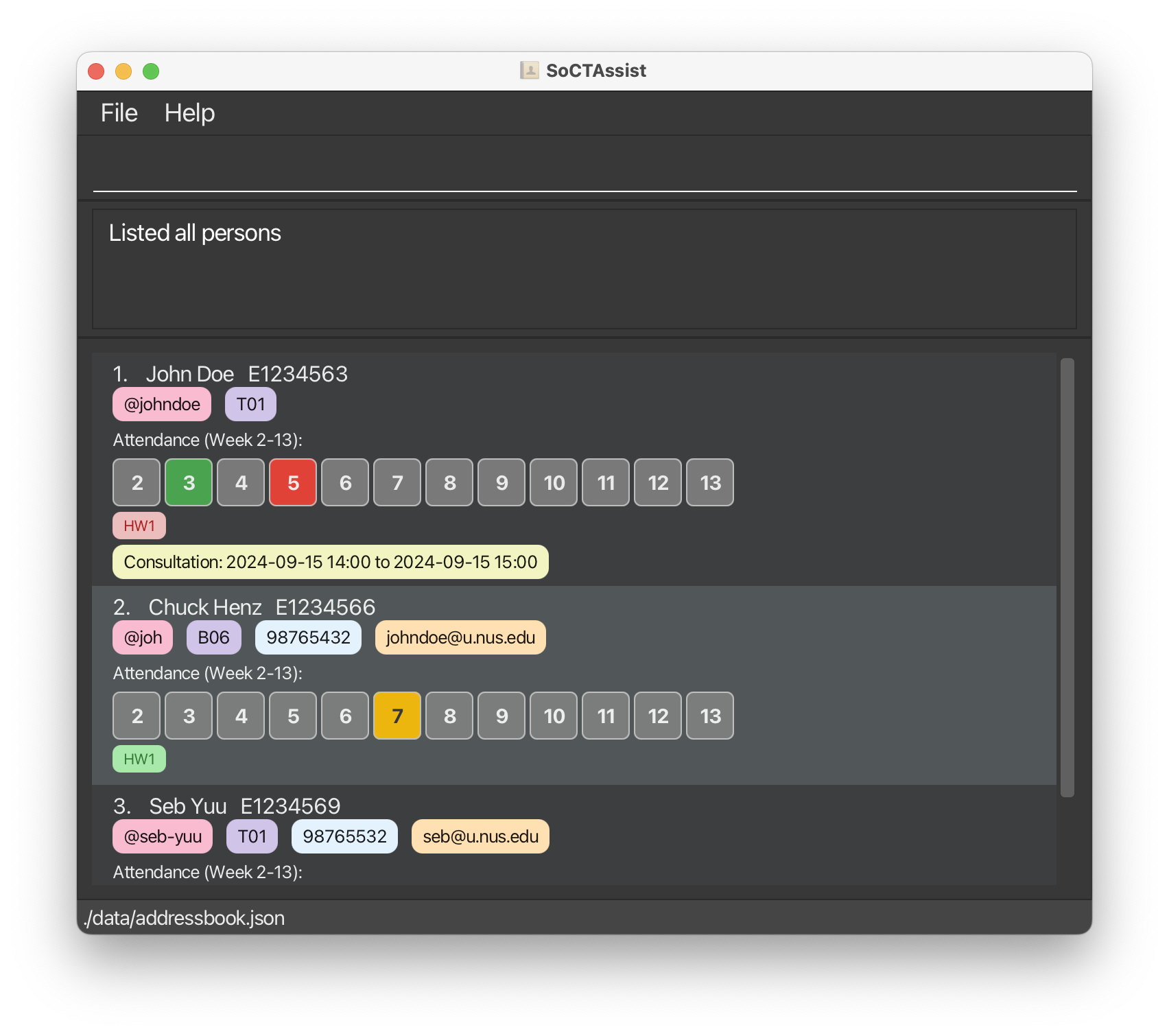Click the @seb-yuu Telegram tag
Image resolution: width=1169 pixels, height=1036 pixels.
[x=163, y=836]
